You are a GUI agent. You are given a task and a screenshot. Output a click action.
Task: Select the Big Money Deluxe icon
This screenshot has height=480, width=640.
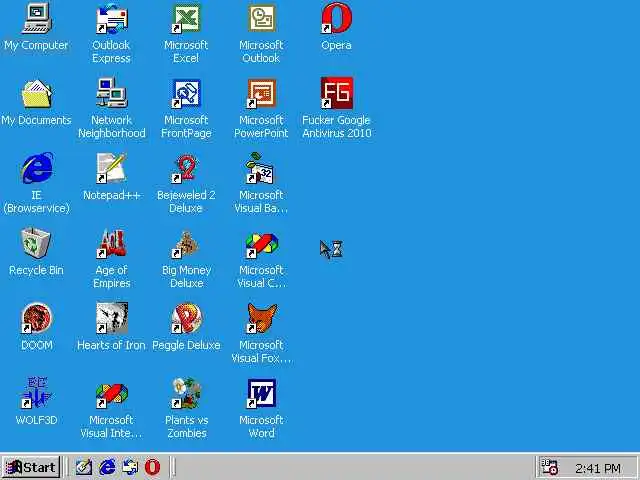[186, 244]
